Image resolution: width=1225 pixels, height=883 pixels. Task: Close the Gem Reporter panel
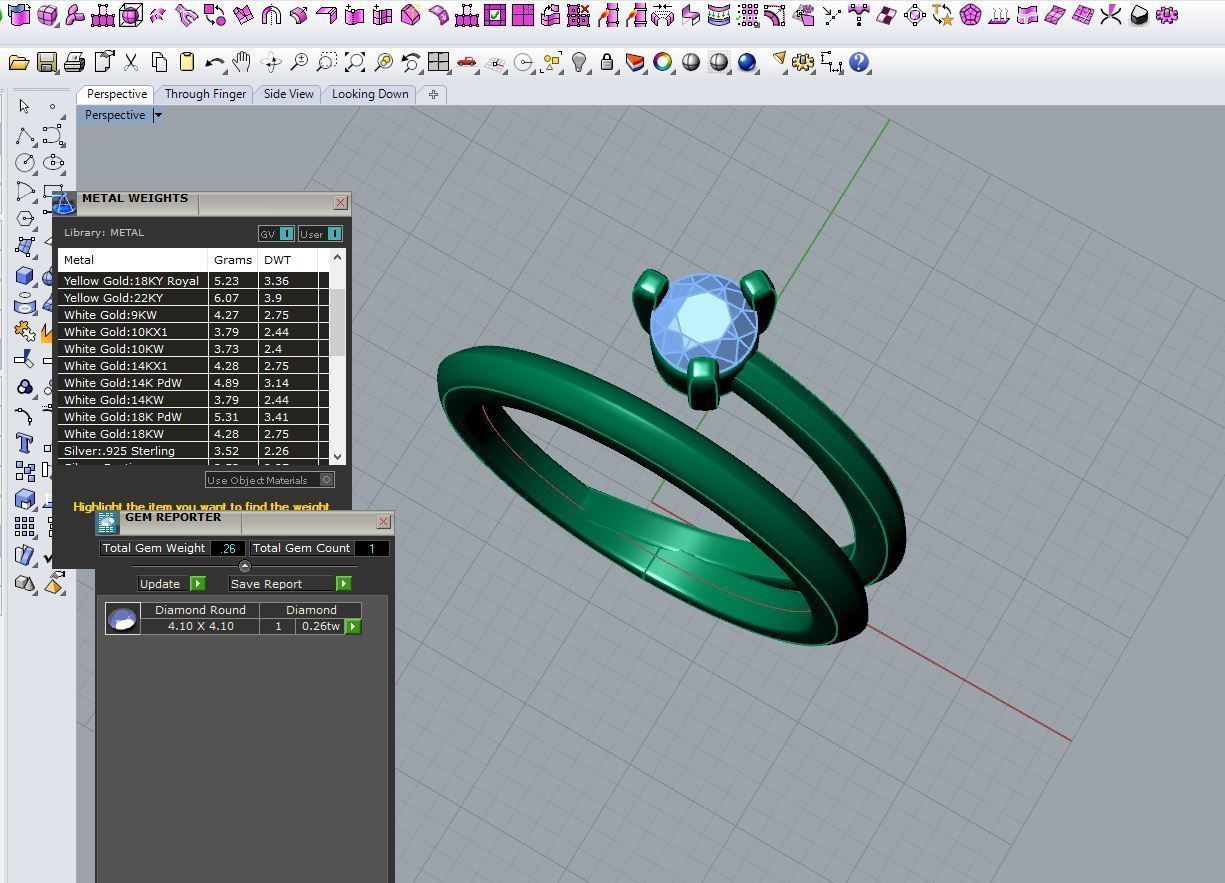(383, 522)
